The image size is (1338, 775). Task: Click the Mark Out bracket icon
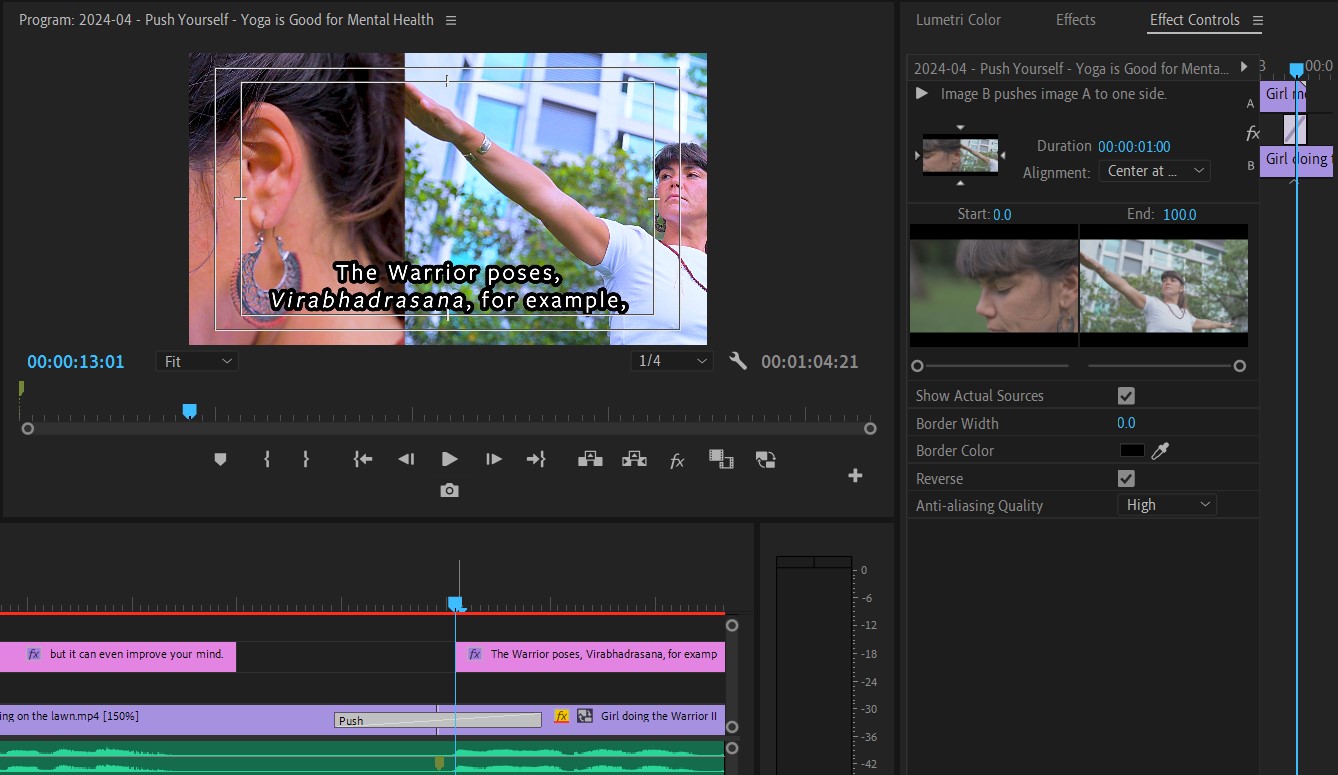coord(306,459)
